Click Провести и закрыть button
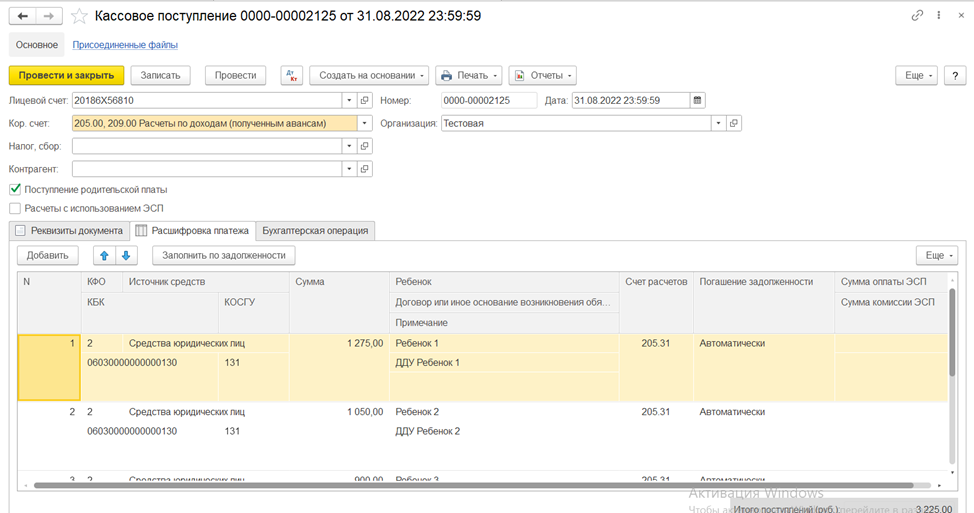 point(66,75)
